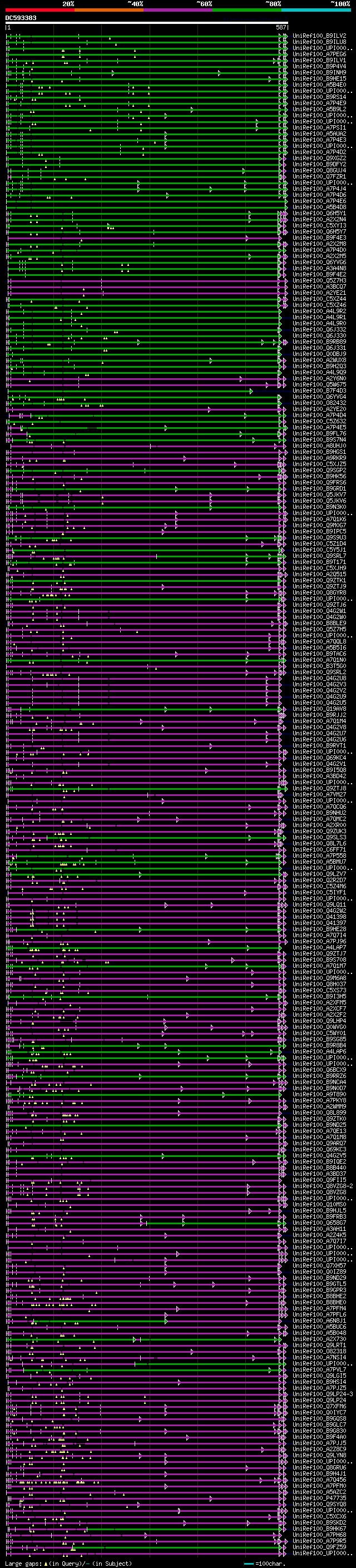This screenshot has width=356, height=1568.
Task: Select the UniRef100_B9HK67 label
Action: [x=319, y=1528]
